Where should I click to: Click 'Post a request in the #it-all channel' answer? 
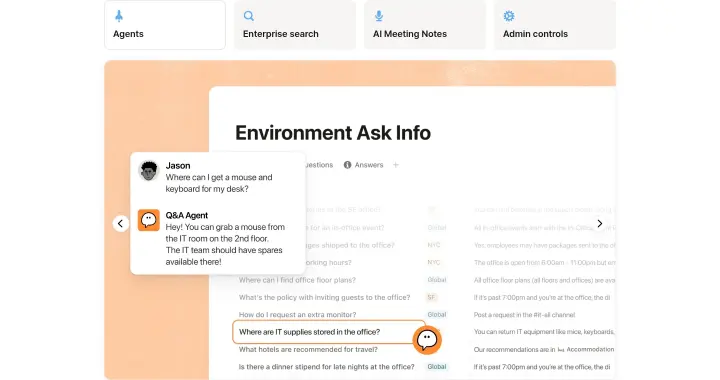tap(524, 315)
